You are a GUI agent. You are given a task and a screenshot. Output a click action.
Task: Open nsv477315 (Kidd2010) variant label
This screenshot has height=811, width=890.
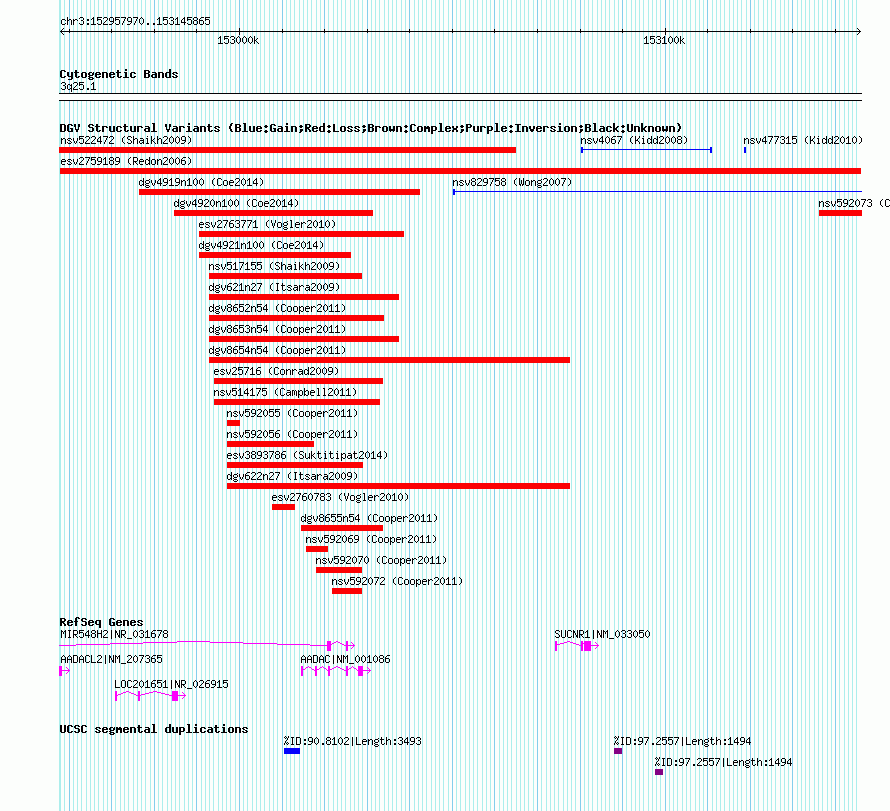coord(803,140)
